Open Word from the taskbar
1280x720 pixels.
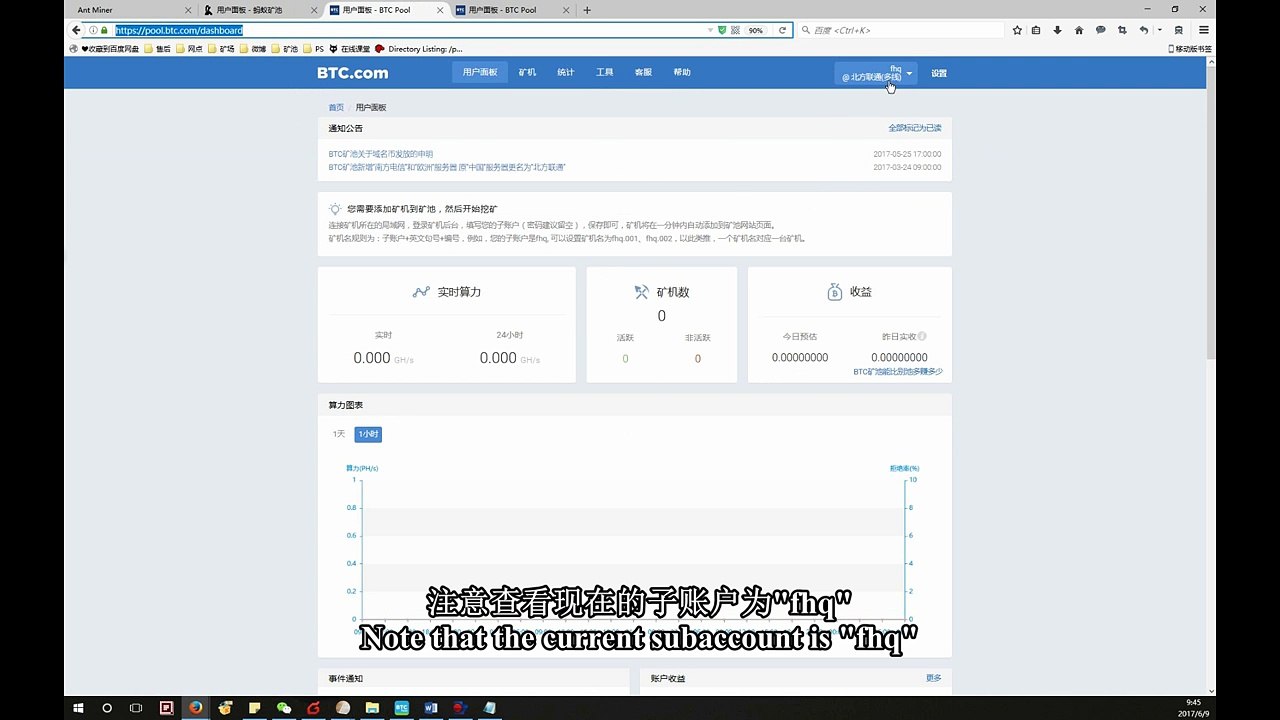click(431, 708)
